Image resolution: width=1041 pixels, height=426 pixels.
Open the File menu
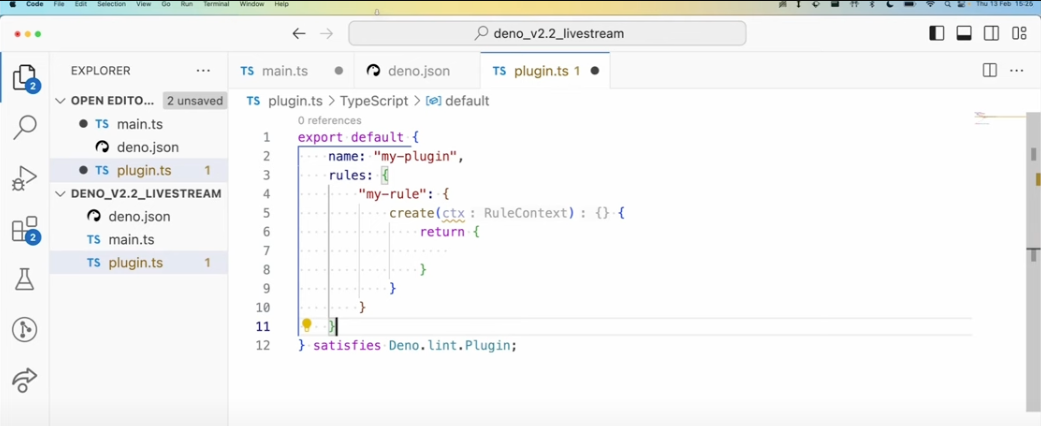coord(58,4)
